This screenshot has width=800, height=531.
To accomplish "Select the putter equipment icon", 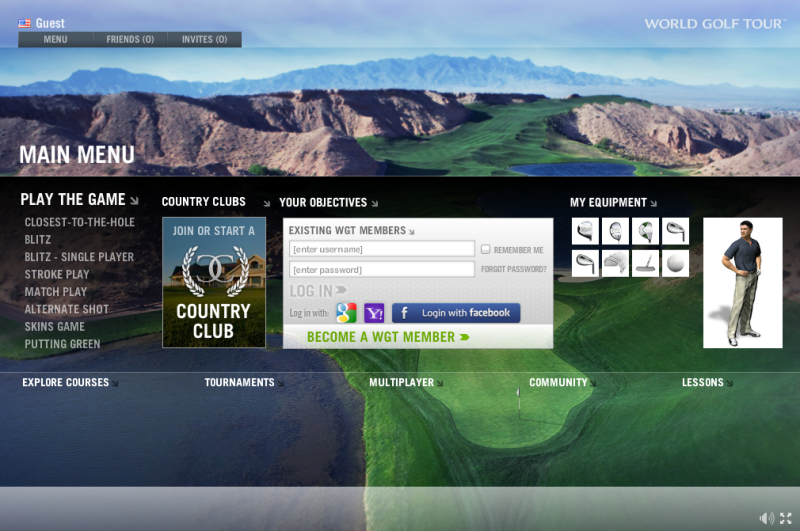I will pyautogui.click(x=645, y=263).
